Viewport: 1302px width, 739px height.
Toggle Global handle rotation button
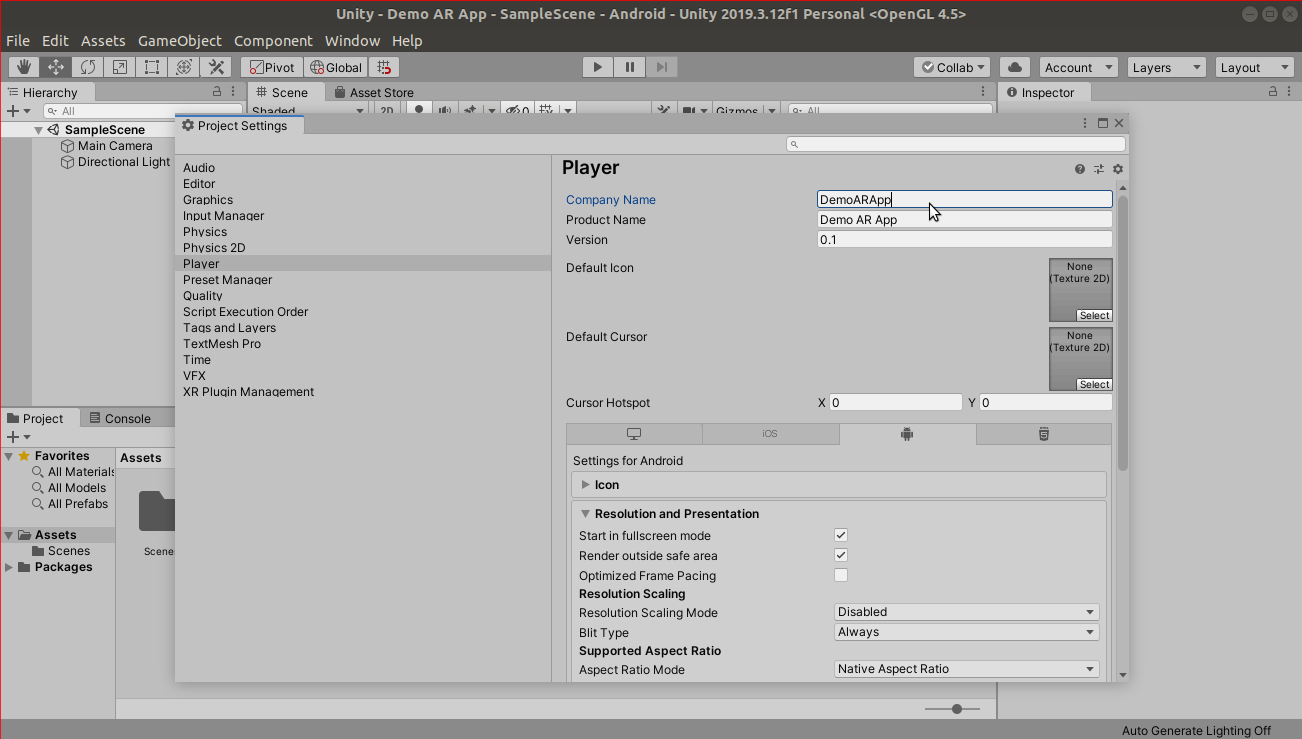(x=336, y=67)
